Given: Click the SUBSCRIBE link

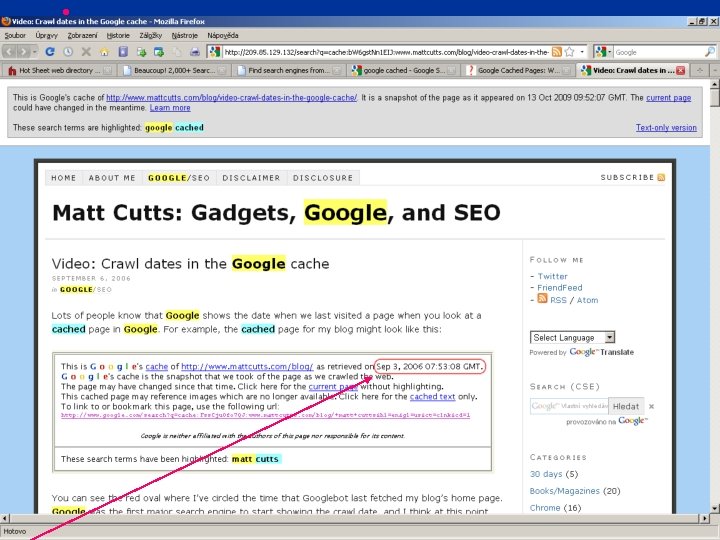Looking at the screenshot, I should (627, 177).
